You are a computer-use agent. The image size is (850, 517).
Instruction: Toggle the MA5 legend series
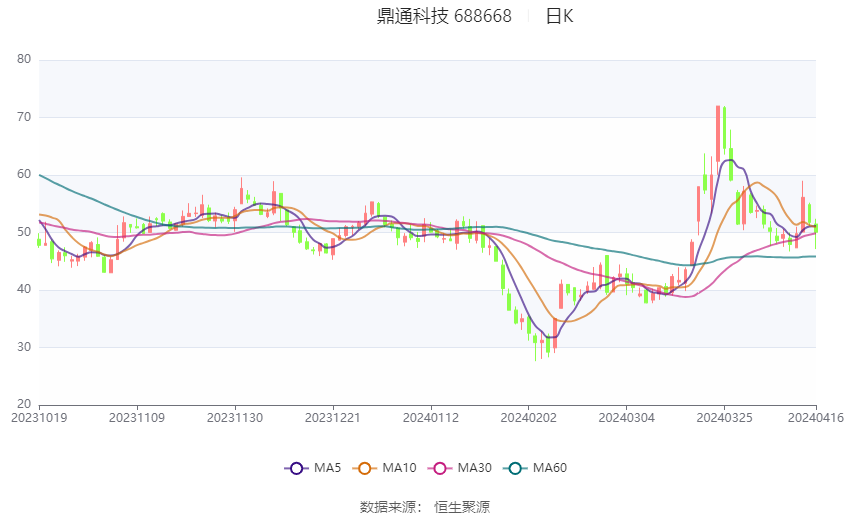point(313,468)
